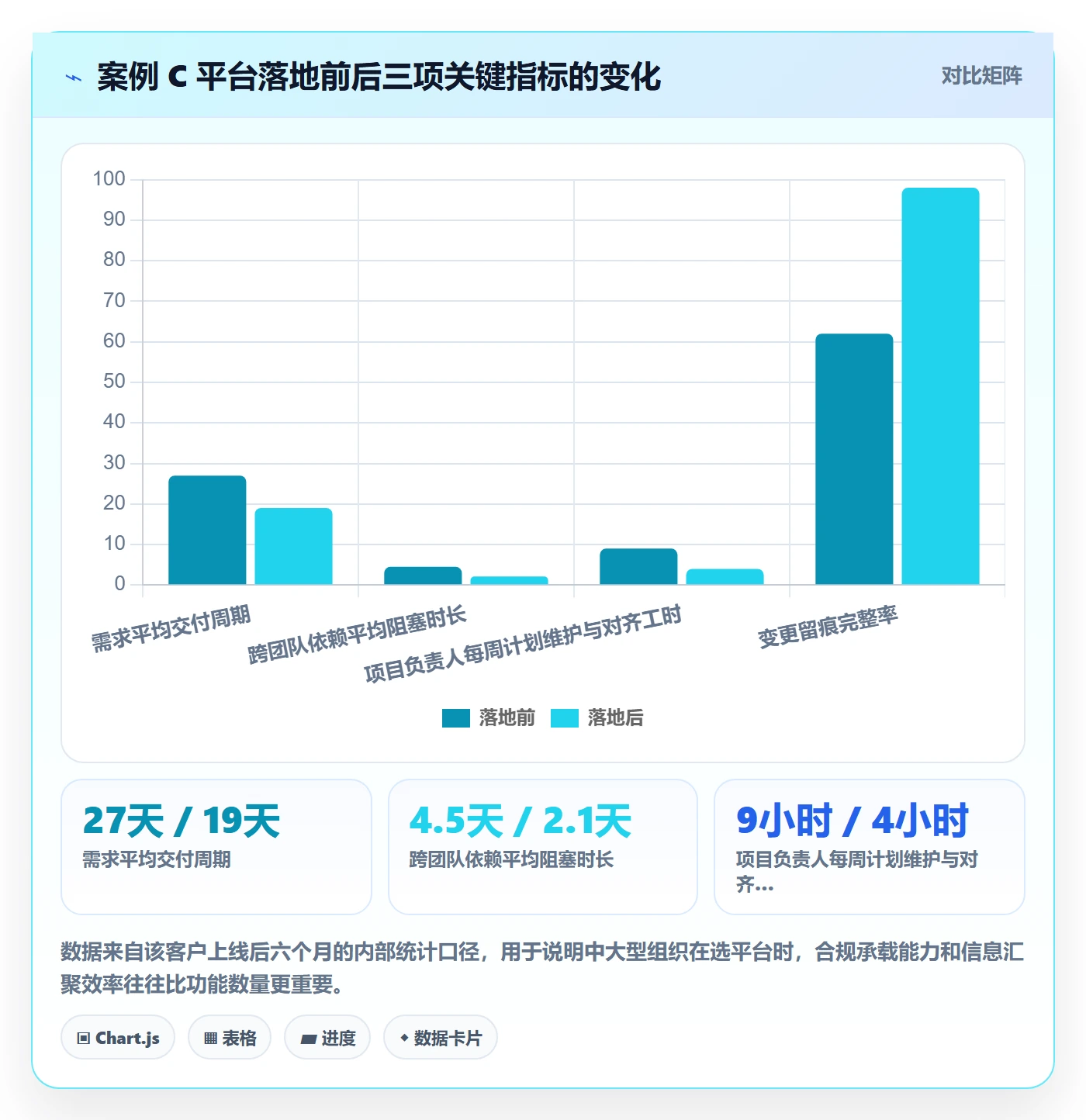This screenshot has width=1086, height=1120.
Task: Select the 进度 tag chip
Action: coord(327,1038)
